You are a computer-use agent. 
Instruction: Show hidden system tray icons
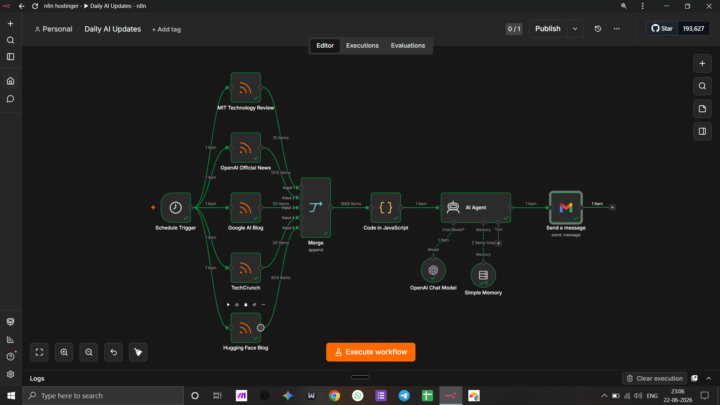(x=604, y=395)
